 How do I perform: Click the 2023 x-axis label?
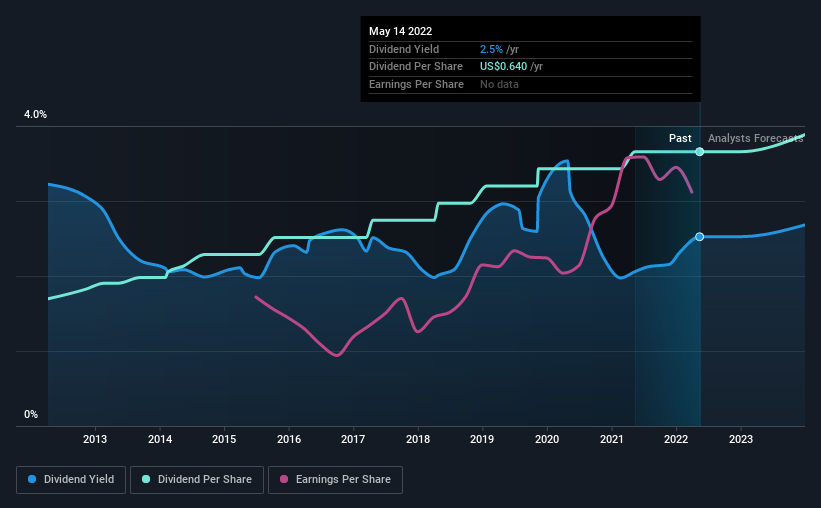[x=741, y=439]
